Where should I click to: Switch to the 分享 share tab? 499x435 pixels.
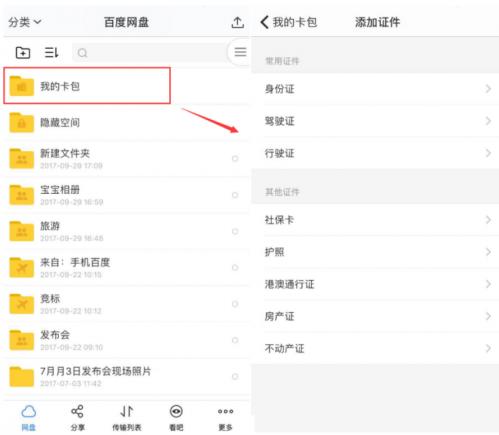(x=77, y=418)
